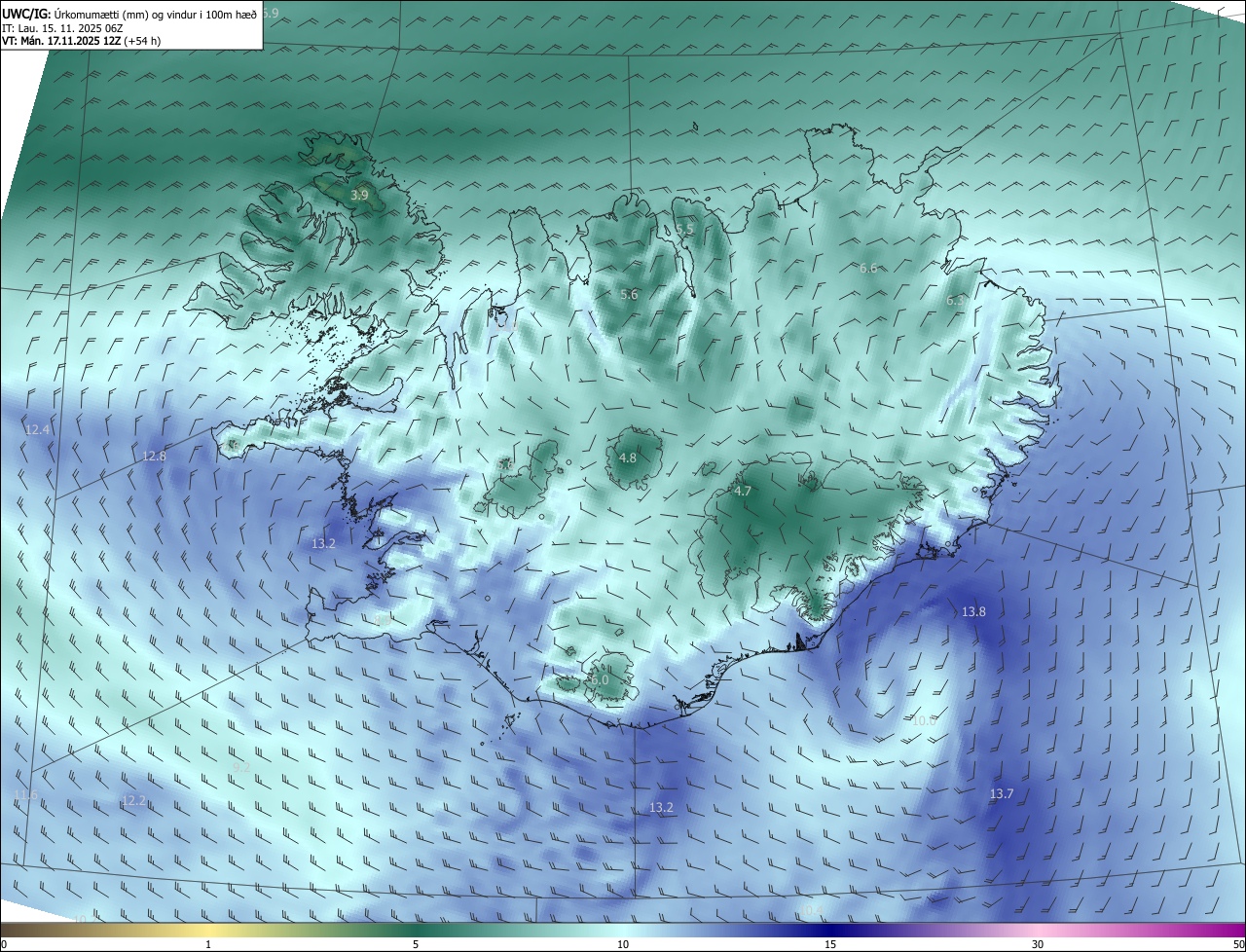Viewport: 1246px width, 952px height.
Task: Click the 9.2 value in the southwest ocean
Action: coord(241,767)
